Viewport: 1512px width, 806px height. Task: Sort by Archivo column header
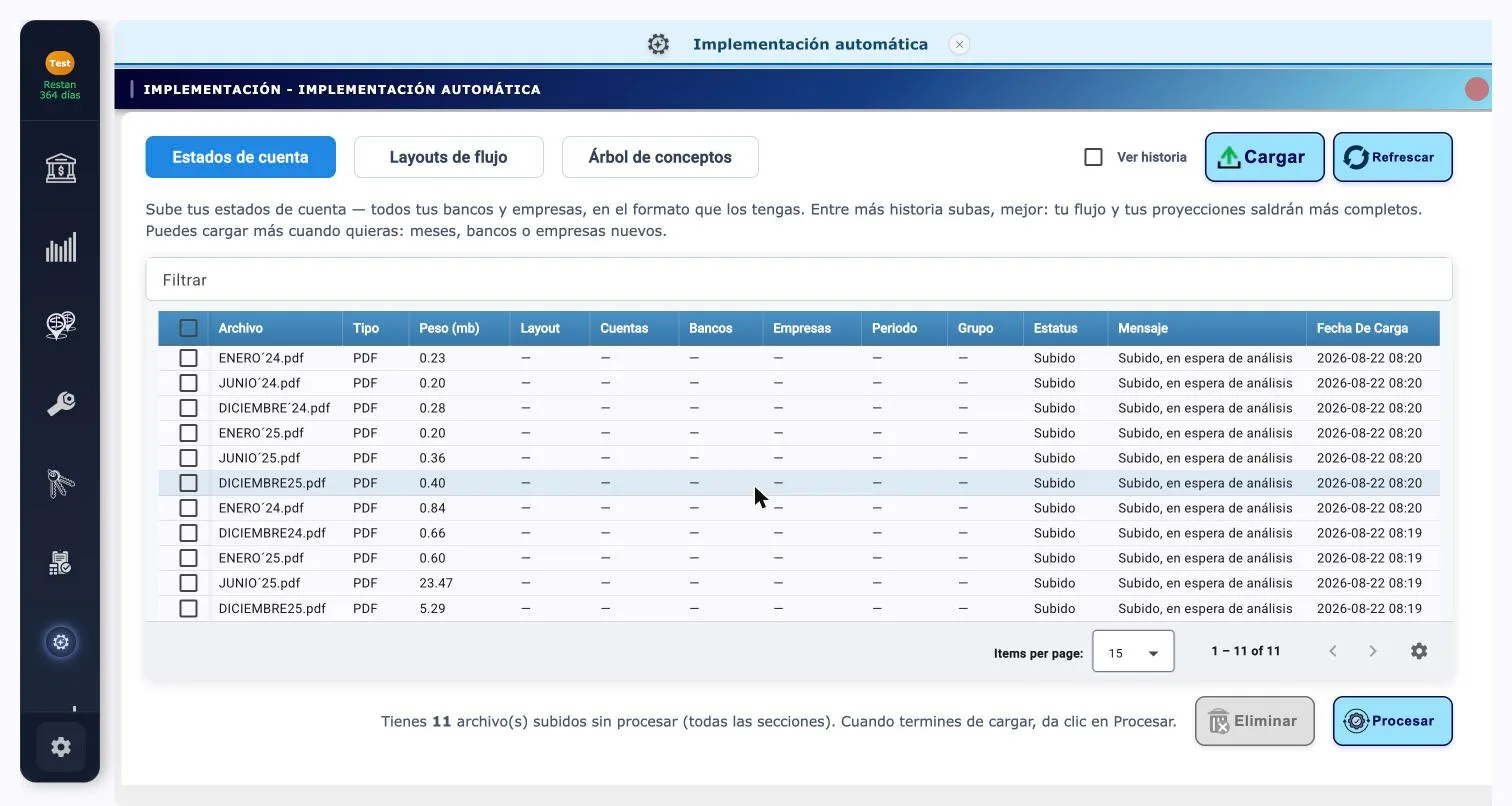pos(240,328)
